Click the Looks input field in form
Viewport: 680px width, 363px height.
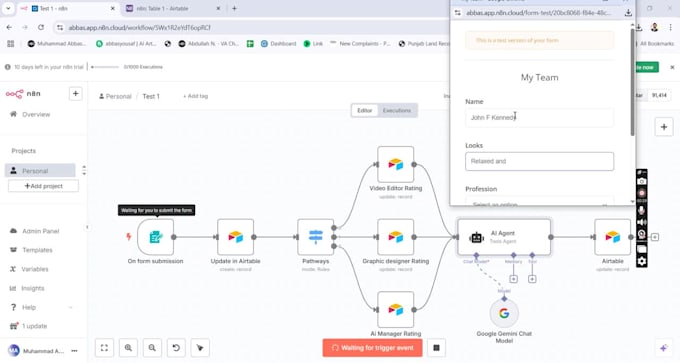tap(539, 161)
